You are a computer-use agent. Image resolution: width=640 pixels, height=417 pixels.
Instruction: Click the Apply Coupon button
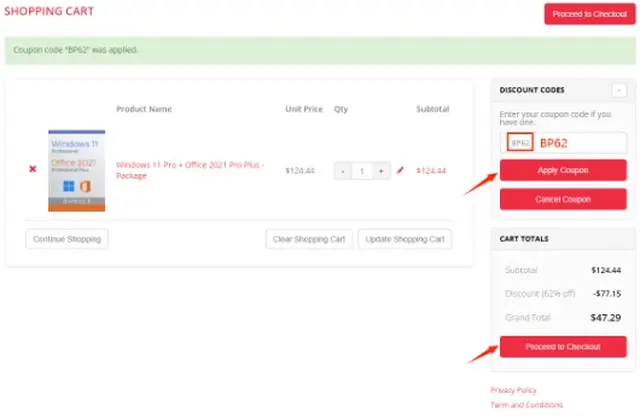pos(563,170)
